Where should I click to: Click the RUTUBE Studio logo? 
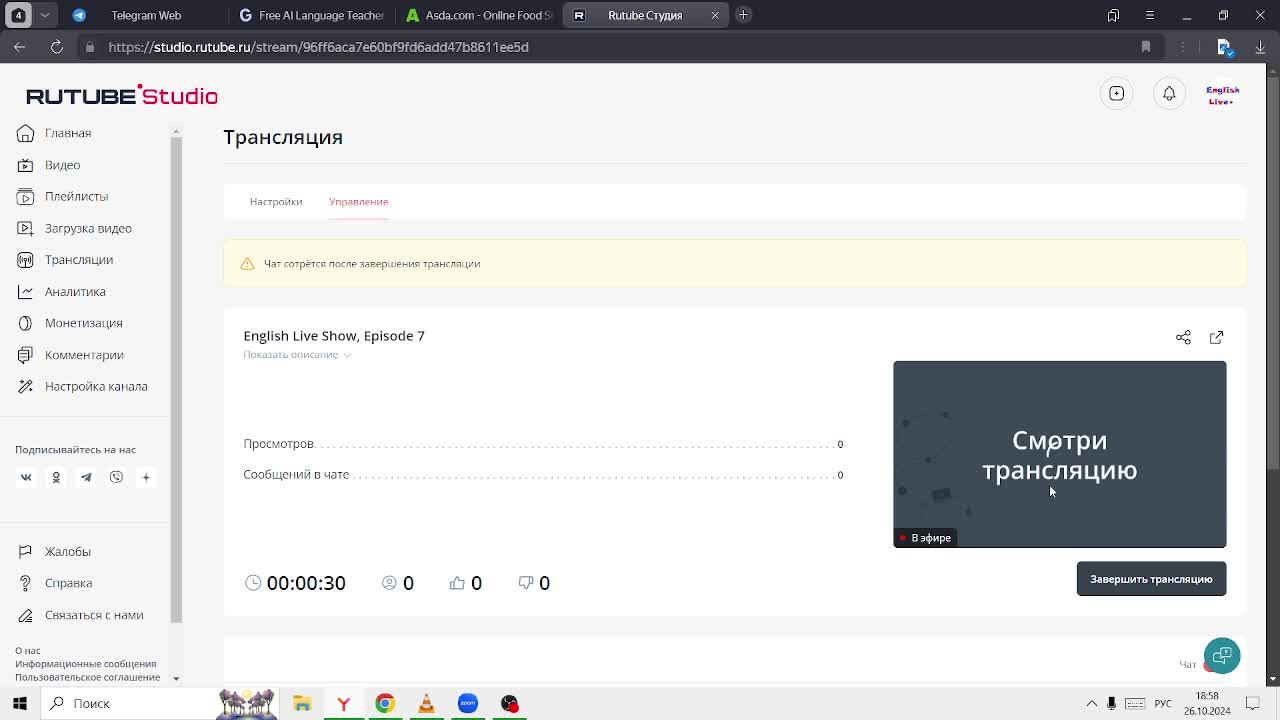coord(122,96)
